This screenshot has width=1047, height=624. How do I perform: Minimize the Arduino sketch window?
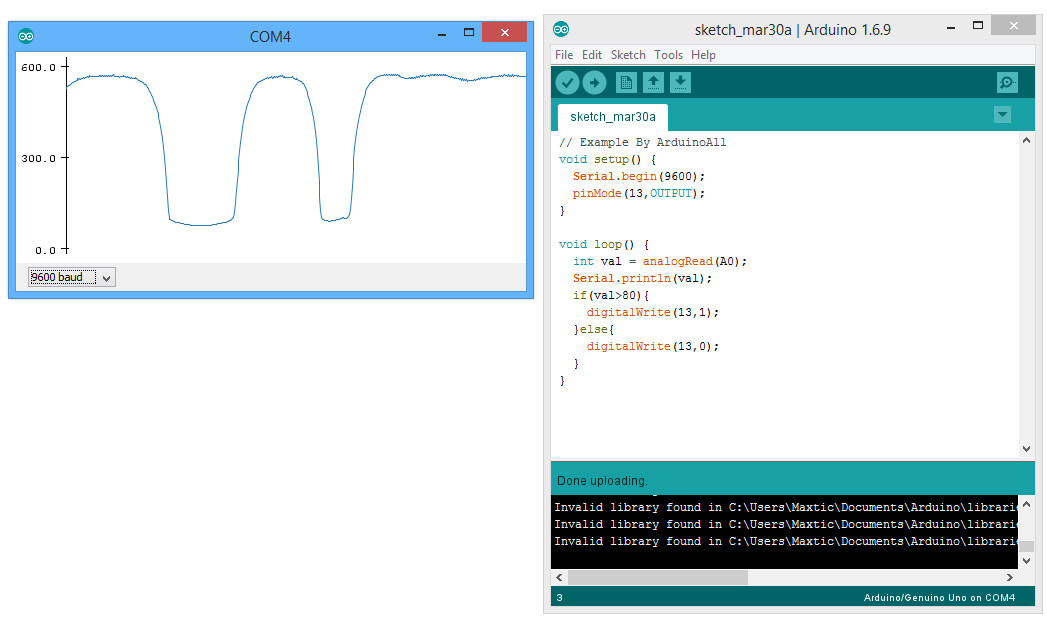[x=951, y=27]
